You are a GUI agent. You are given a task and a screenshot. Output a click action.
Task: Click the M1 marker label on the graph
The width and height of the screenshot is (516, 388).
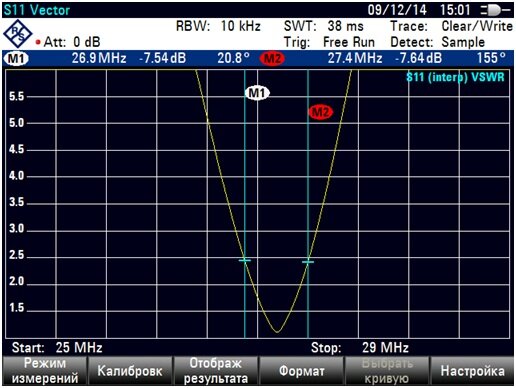click(257, 93)
